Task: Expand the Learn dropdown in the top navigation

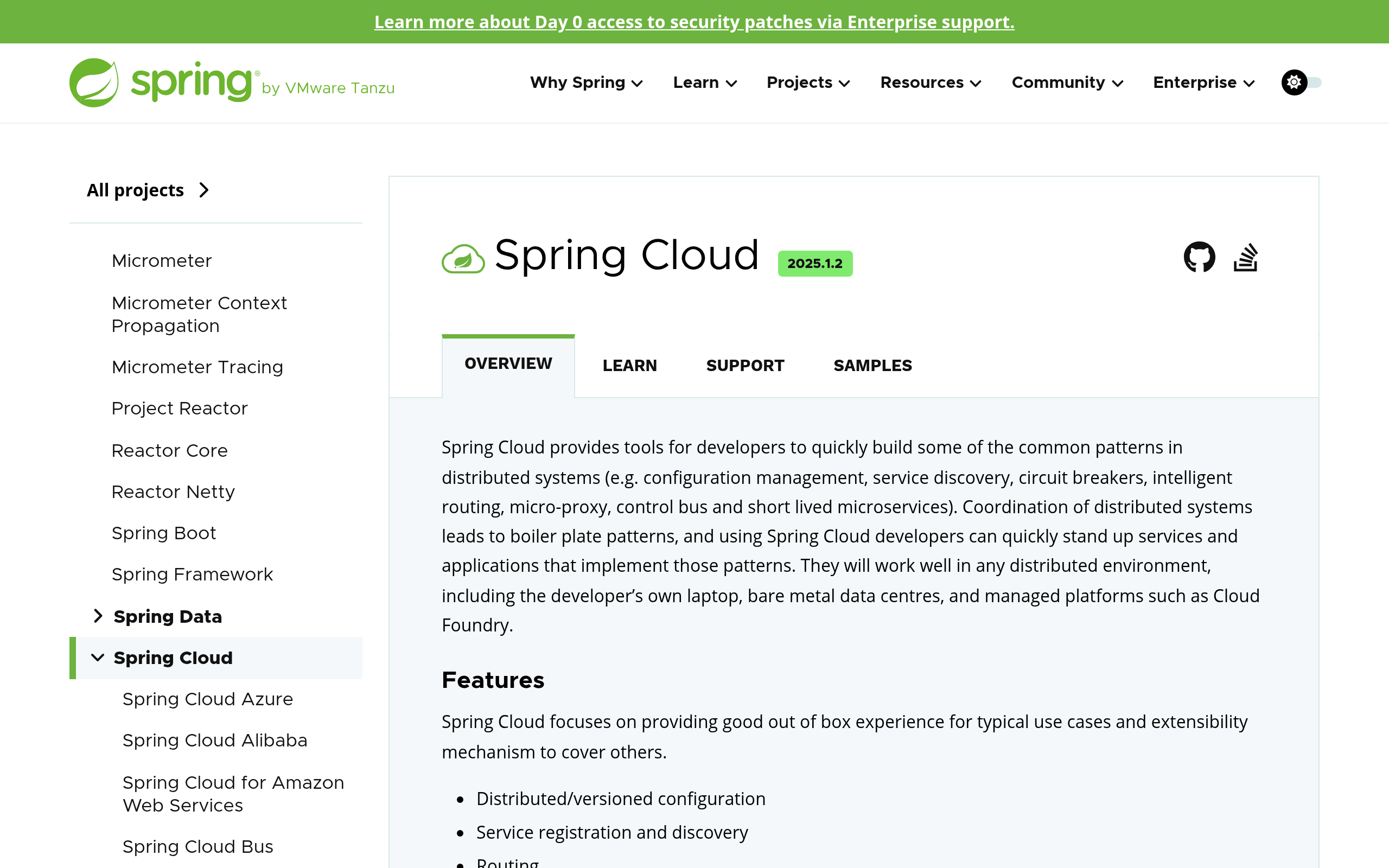Action: (x=705, y=82)
